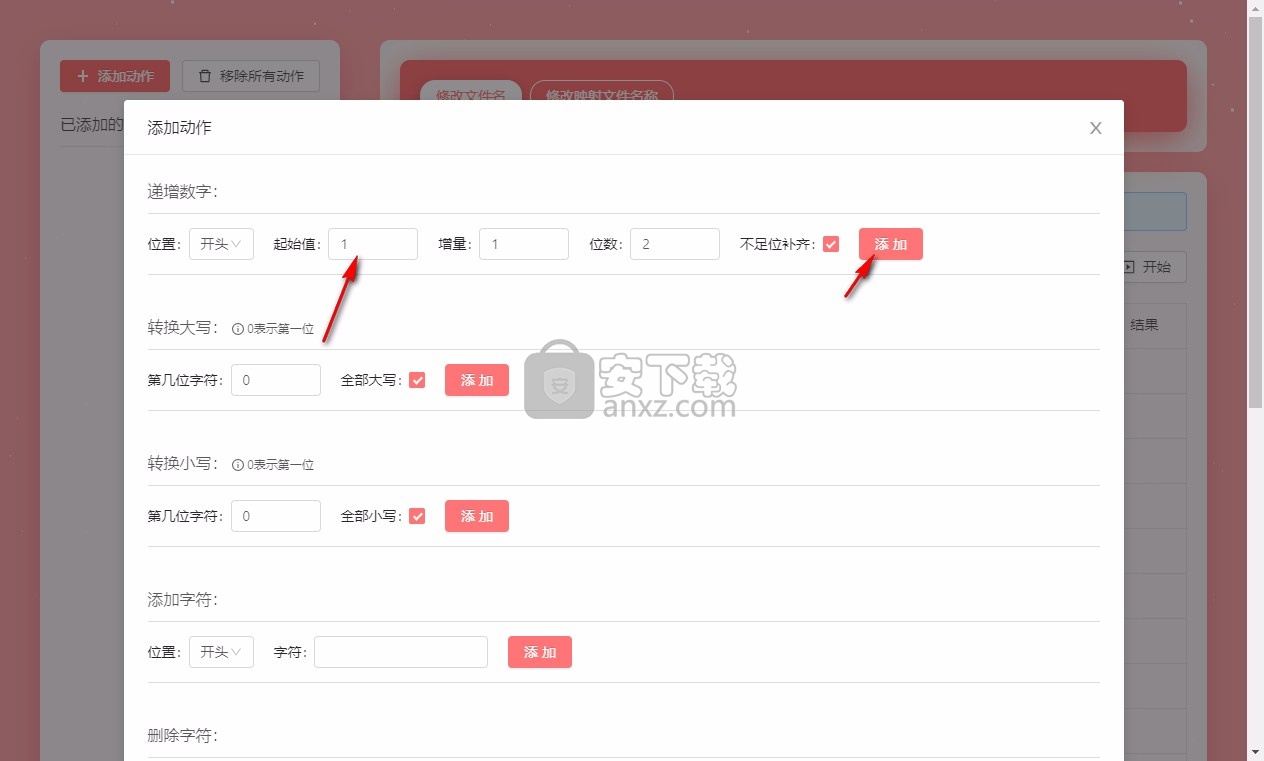Image resolution: width=1264 pixels, height=761 pixels.
Task: Click the 递增数字 section heading
Action: tap(183, 192)
